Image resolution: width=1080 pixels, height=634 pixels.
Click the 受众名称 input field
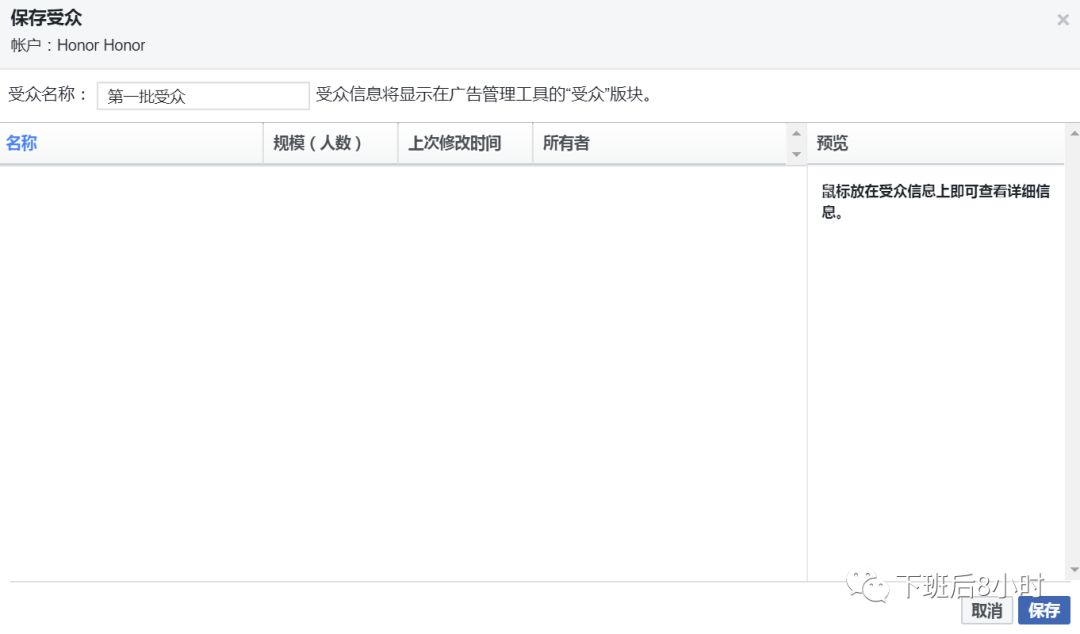click(202, 96)
